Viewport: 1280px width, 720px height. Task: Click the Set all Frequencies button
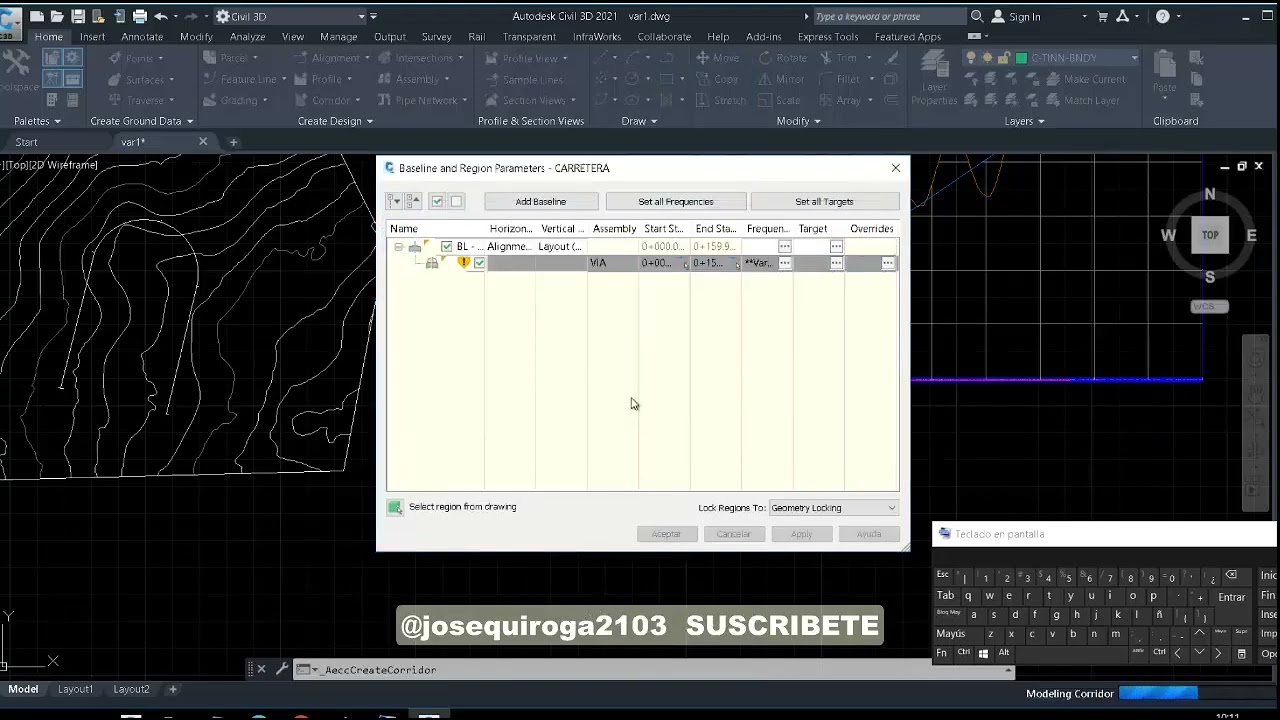pyautogui.click(x=676, y=202)
